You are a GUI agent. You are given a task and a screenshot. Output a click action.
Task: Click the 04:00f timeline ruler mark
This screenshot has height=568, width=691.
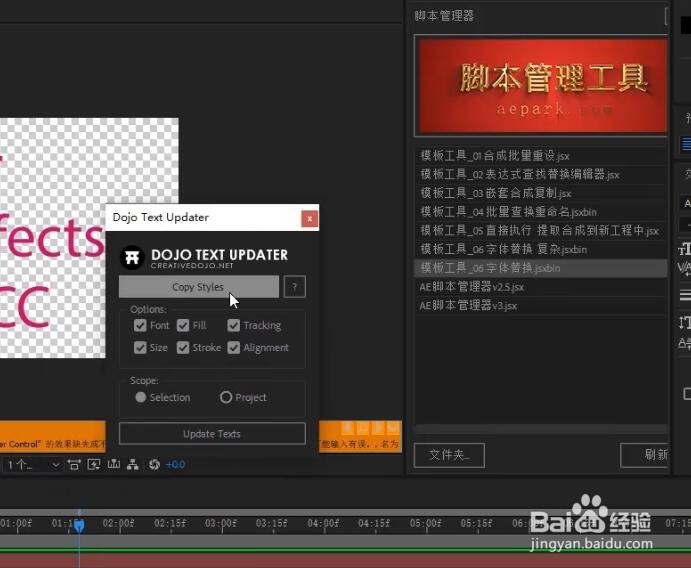point(323,523)
